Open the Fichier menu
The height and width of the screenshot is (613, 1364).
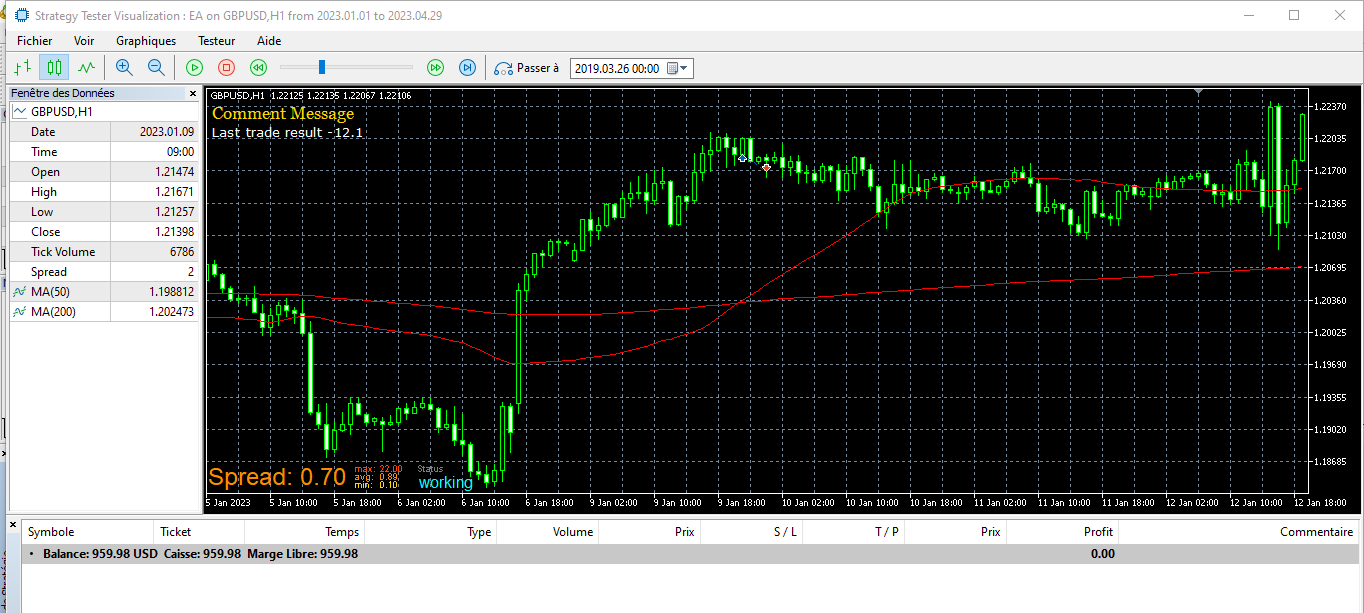(35, 41)
